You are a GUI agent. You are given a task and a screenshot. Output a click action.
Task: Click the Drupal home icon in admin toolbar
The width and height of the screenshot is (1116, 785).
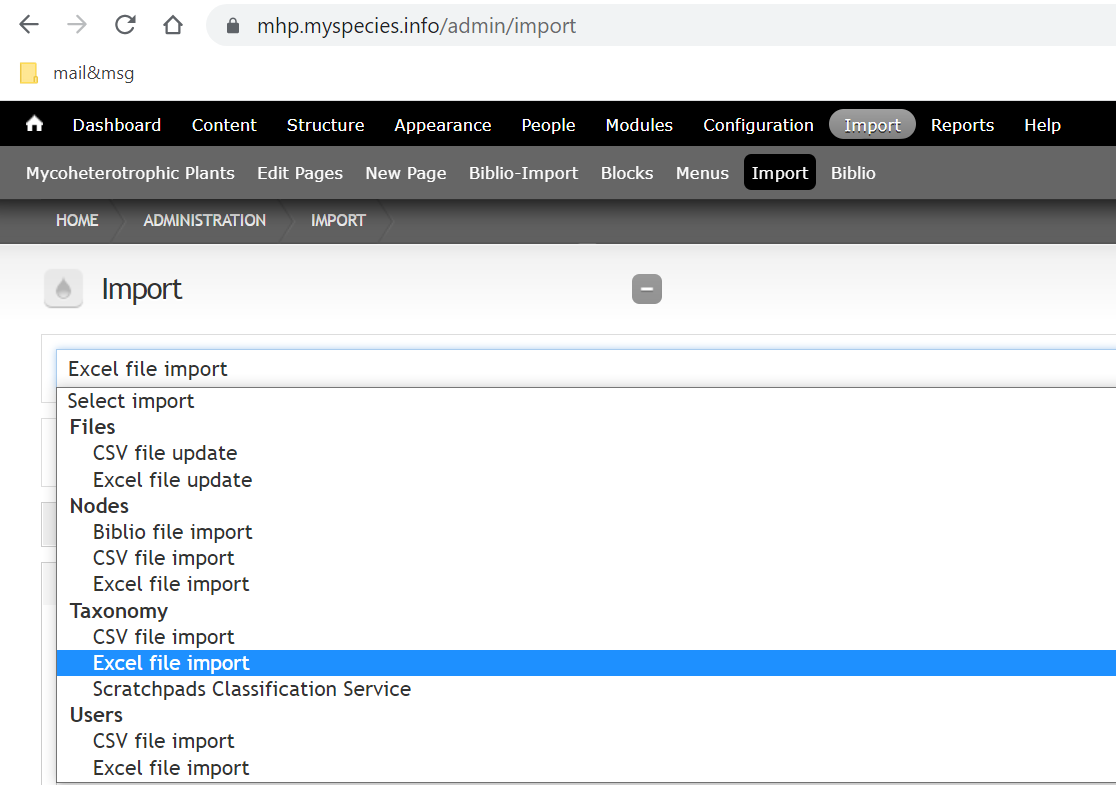[33, 124]
